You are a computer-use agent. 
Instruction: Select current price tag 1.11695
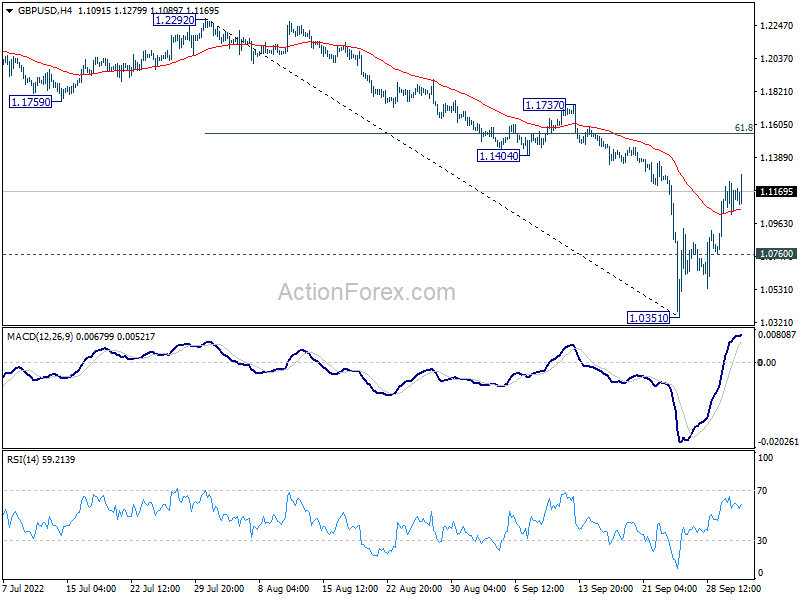click(777, 191)
